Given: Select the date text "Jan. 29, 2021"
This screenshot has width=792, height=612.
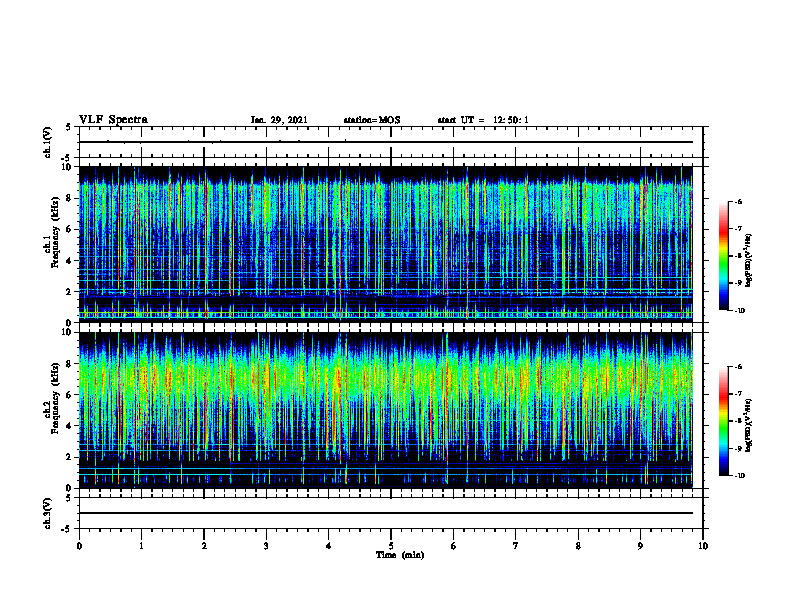Looking at the screenshot, I should (x=279, y=120).
